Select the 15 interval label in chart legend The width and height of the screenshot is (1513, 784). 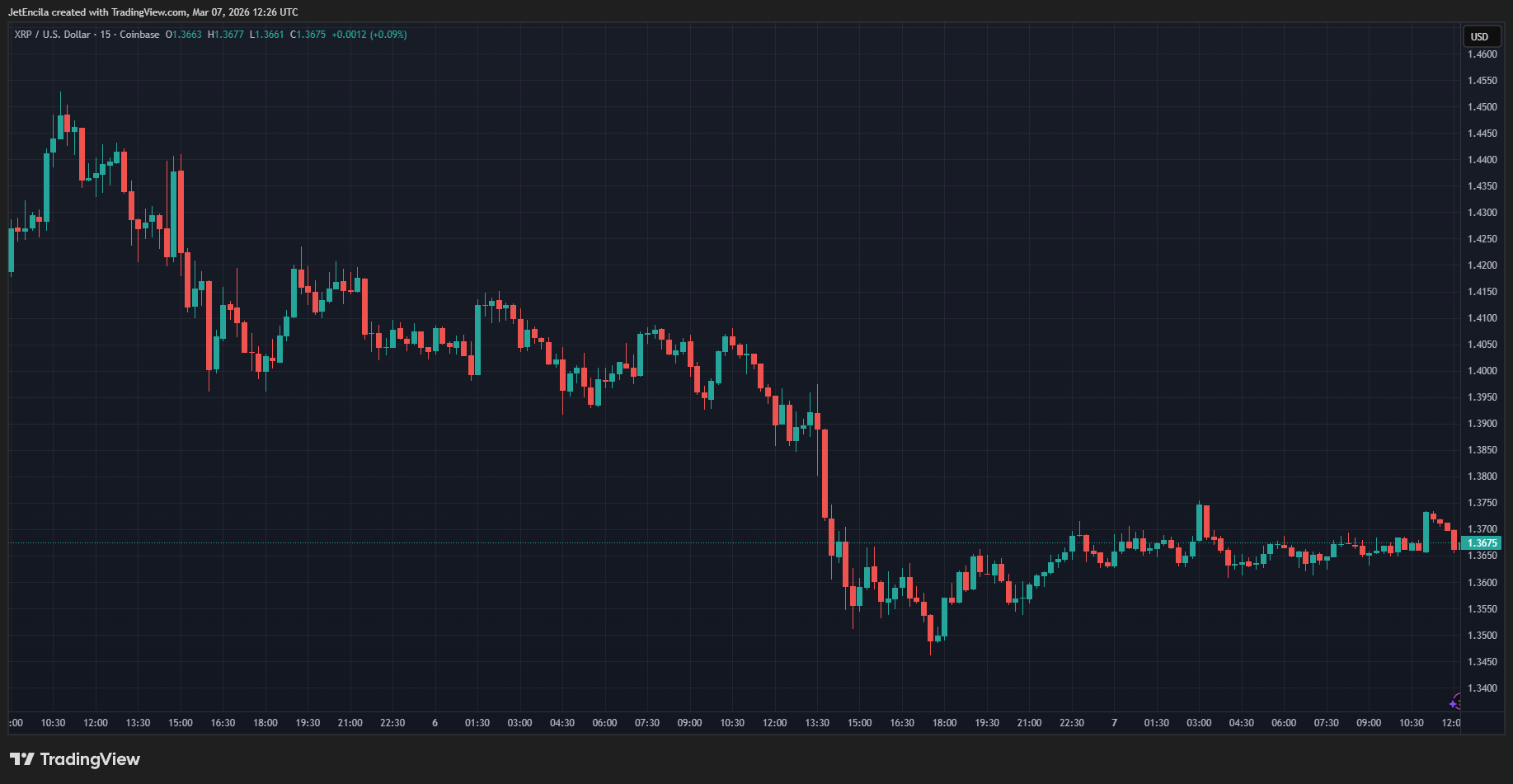coord(106,35)
